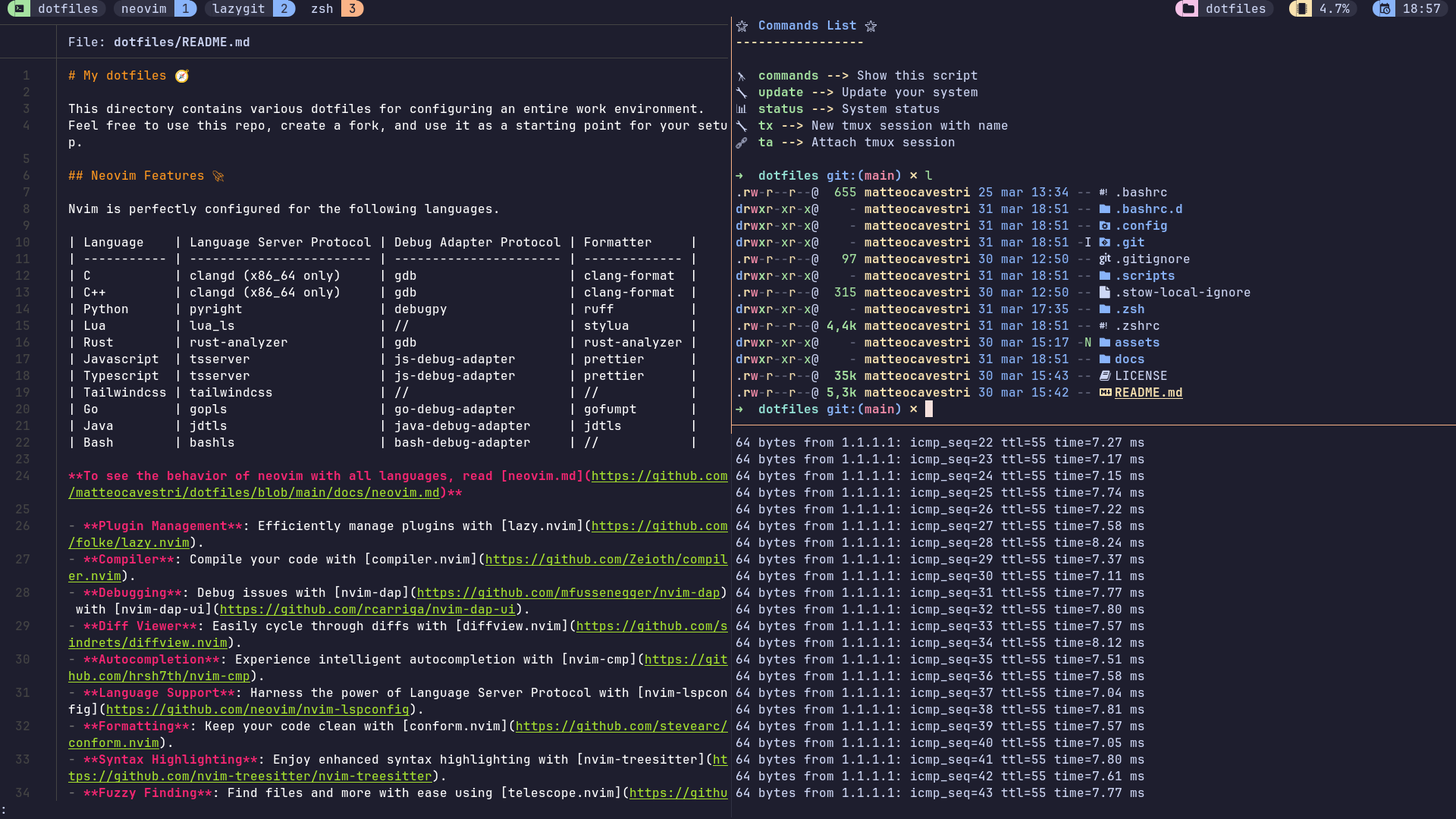The width and height of the screenshot is (1456, 819).
Task: Click the license icon beside LICENSE
Action: click(1105, 376)
